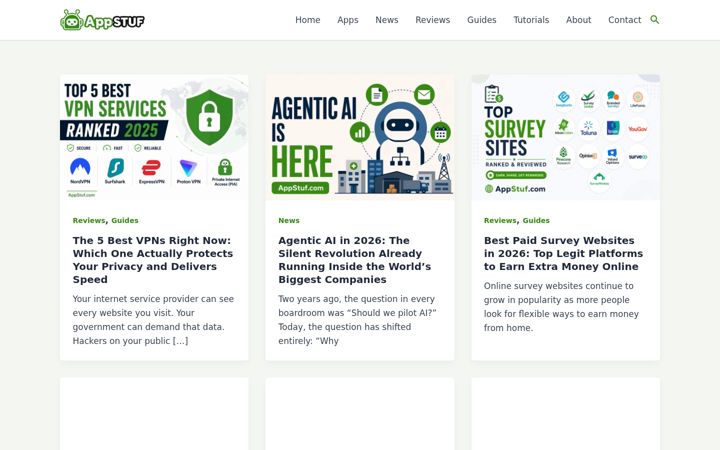Click the AppStuf logo

coord(102,20)
